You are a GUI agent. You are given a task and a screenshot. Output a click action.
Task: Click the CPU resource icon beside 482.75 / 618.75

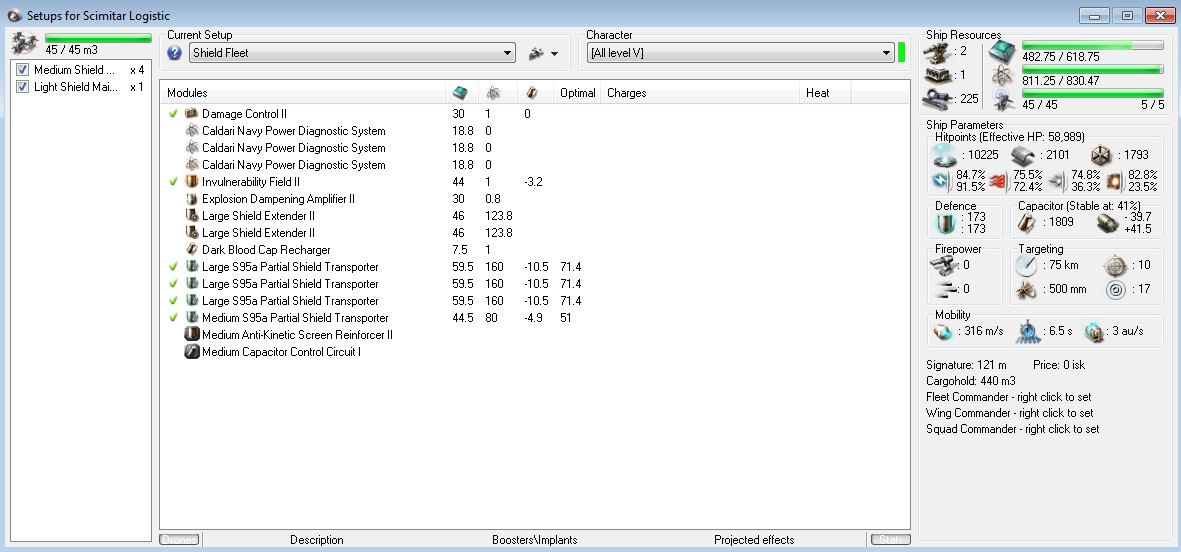(1002, 51)
